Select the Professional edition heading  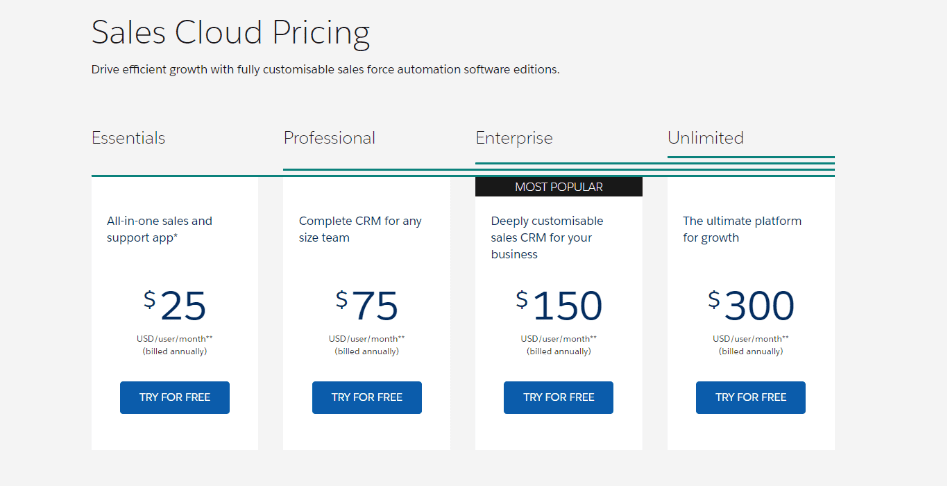(x=329, y=138)
